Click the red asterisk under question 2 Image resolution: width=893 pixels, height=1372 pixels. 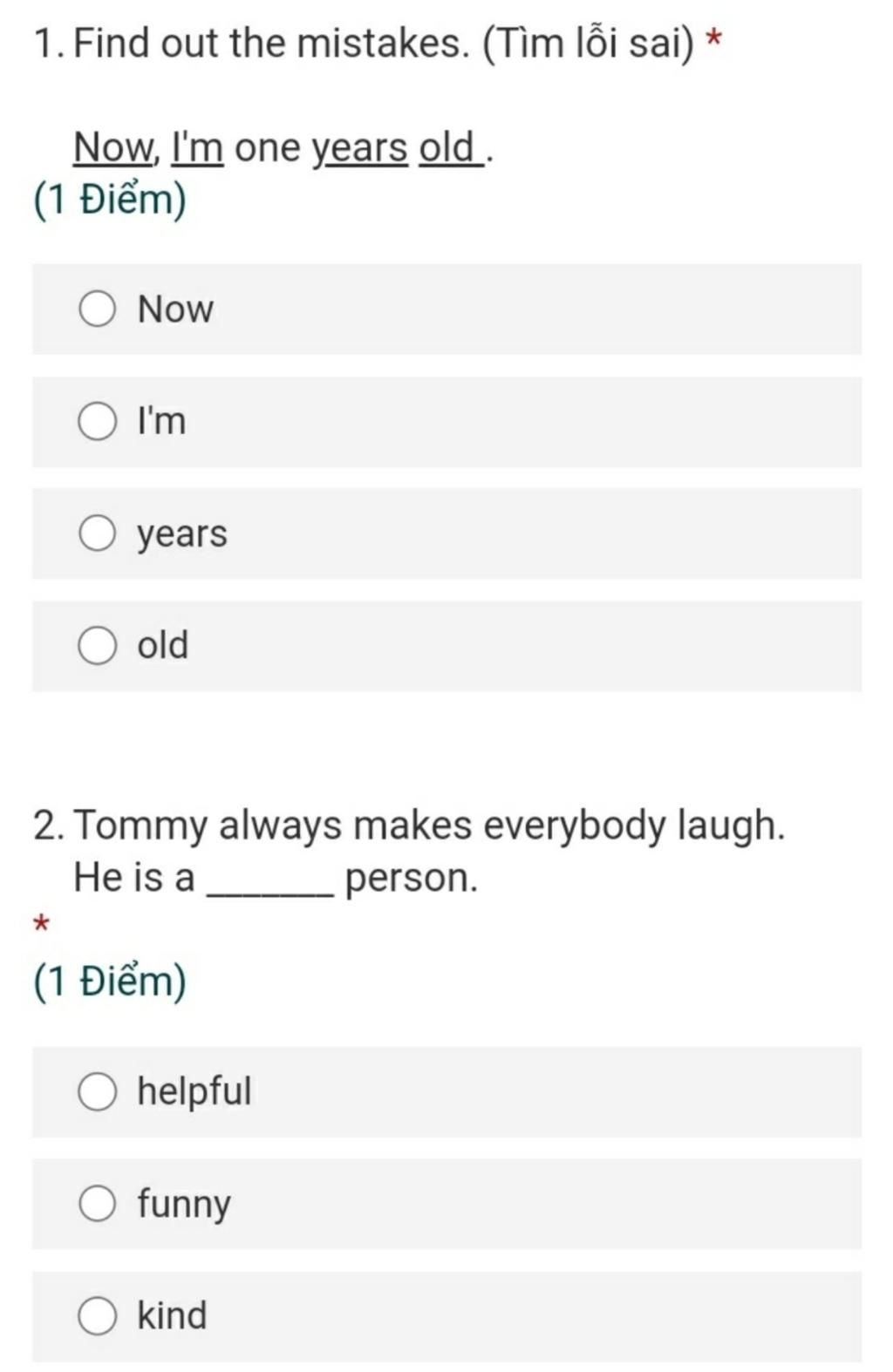point(40,924)
